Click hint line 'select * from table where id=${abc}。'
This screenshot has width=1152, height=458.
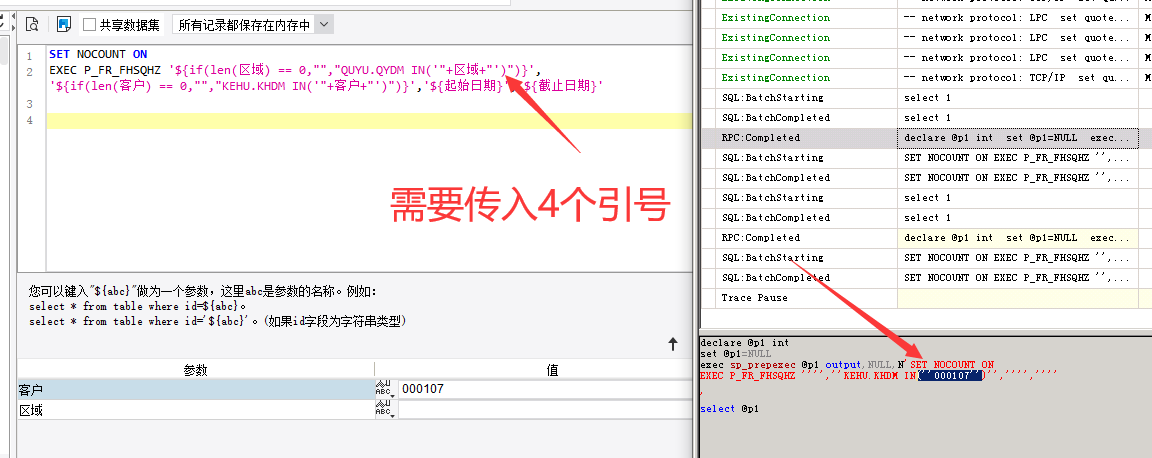[137, 307]
